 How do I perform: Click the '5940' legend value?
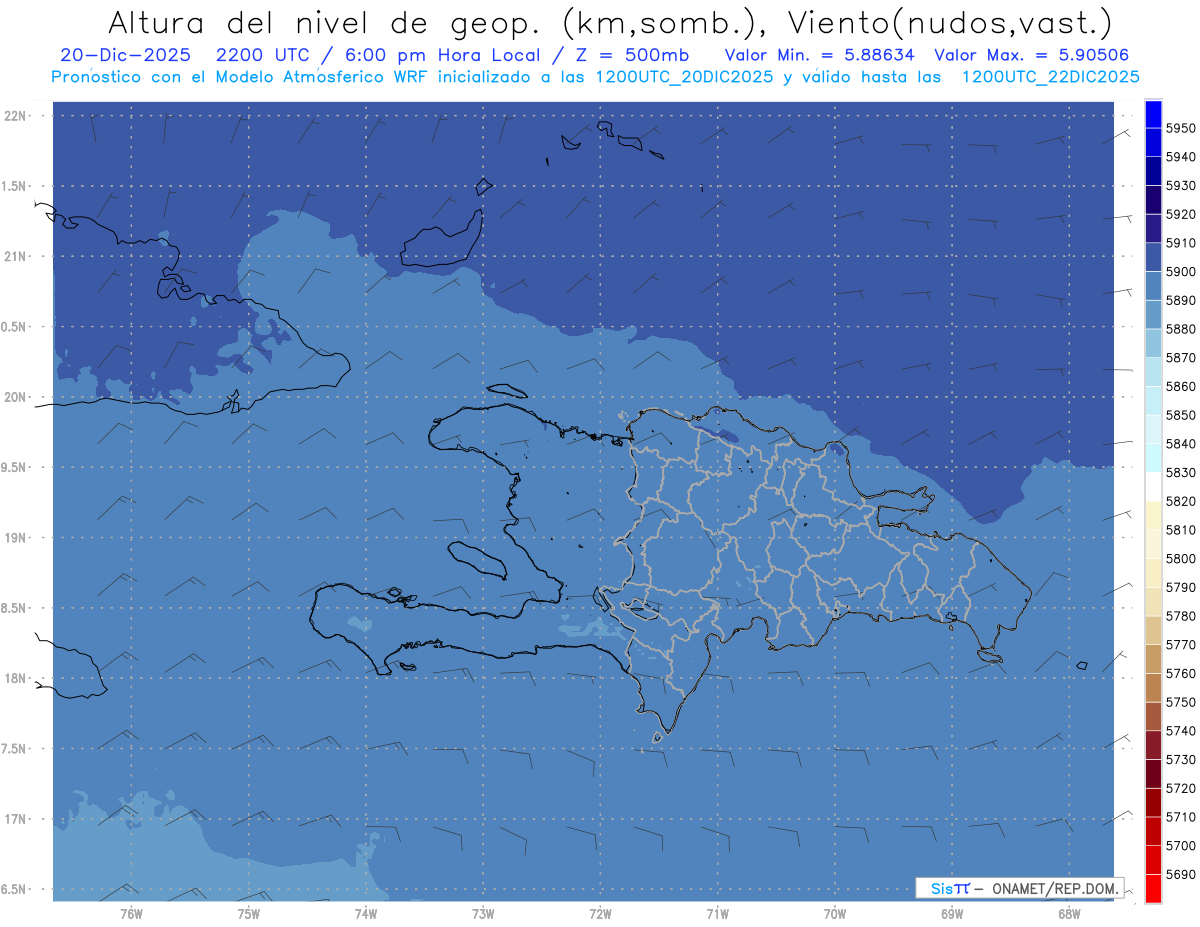[1181, 157]
